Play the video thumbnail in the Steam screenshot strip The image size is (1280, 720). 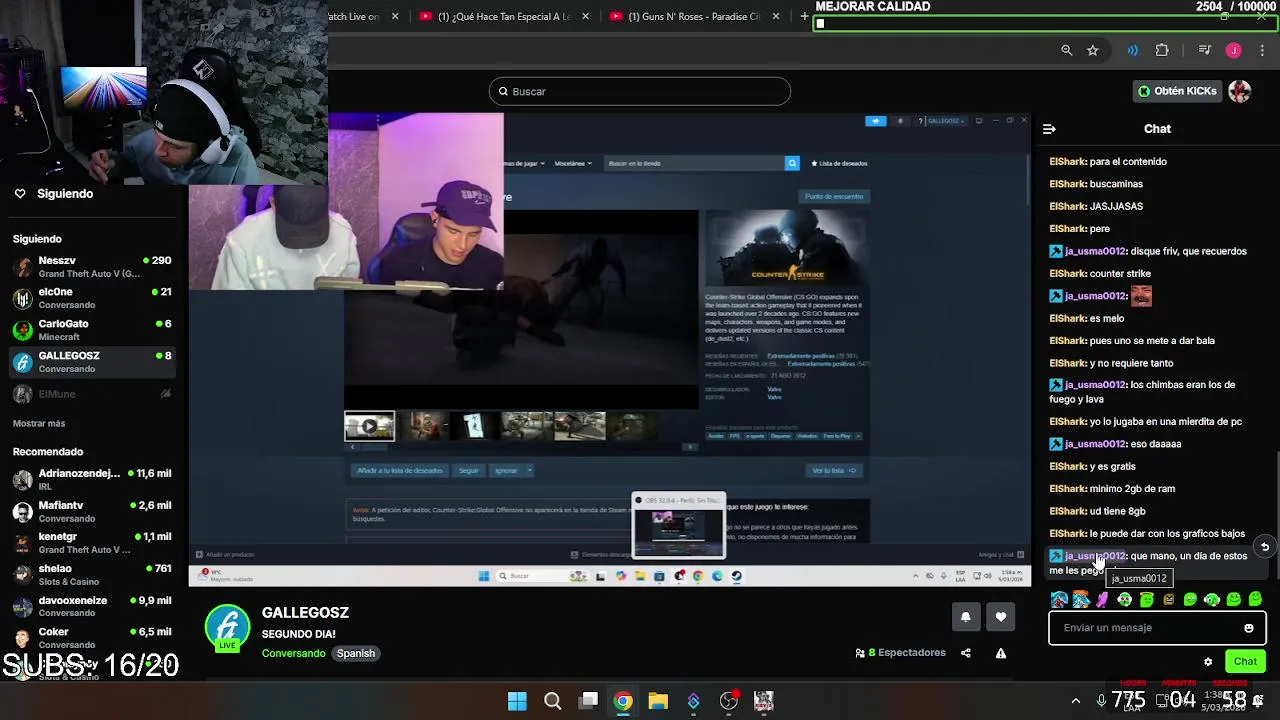(369, 426)
